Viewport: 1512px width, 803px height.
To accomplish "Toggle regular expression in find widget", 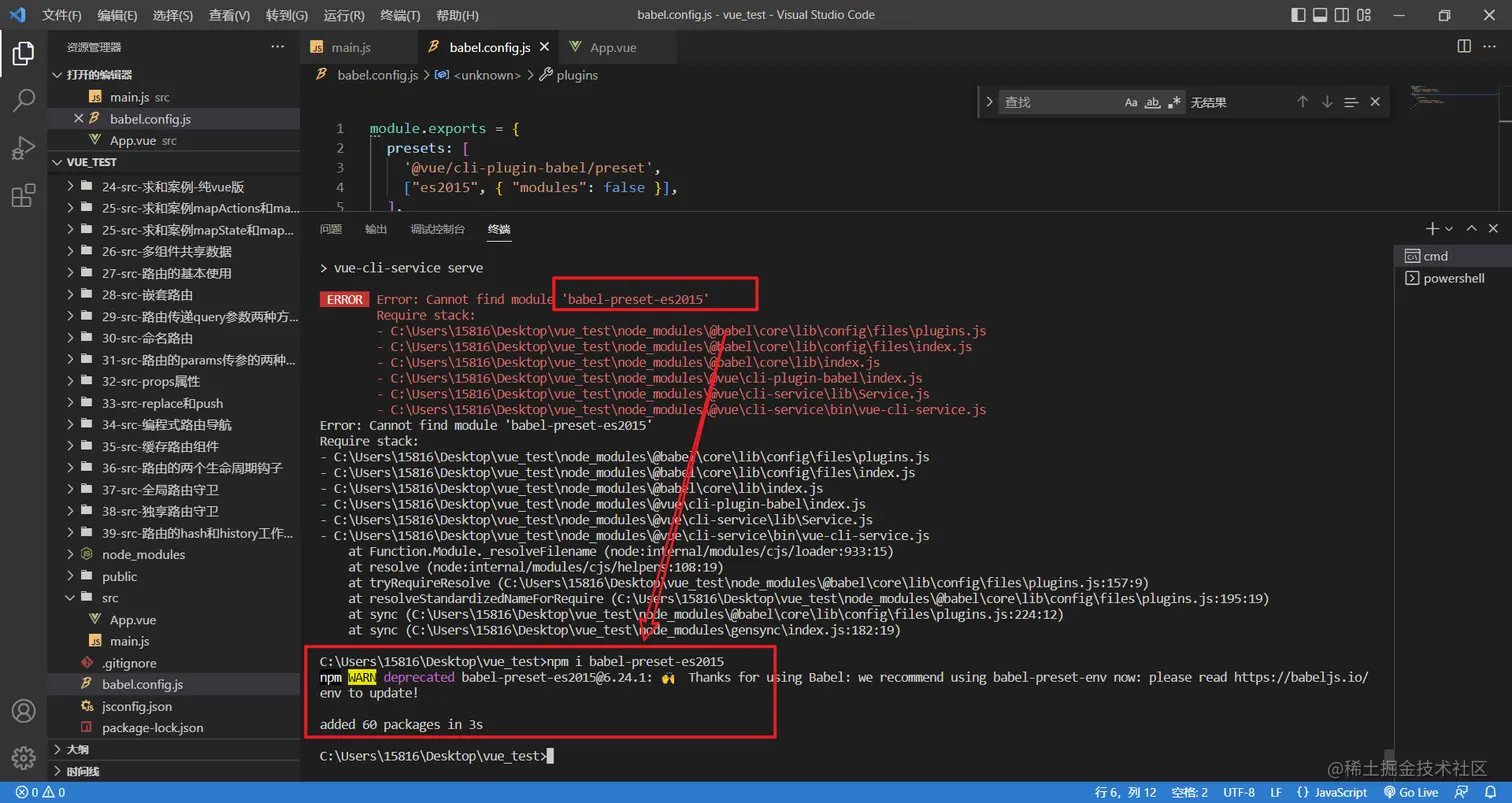I will tap(1175, 102).
